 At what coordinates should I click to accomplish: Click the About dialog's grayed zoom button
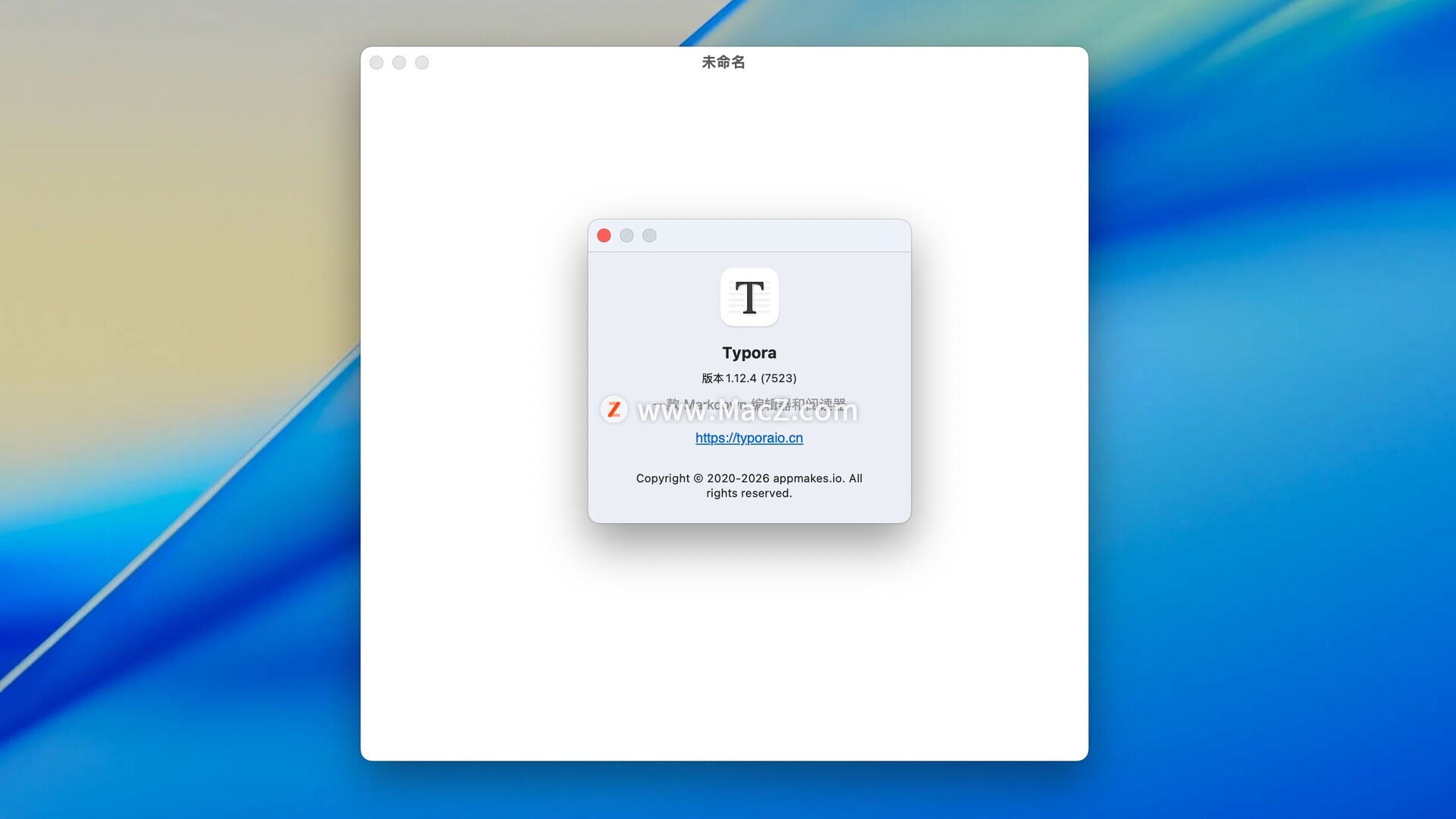click(x=649, y=236)
